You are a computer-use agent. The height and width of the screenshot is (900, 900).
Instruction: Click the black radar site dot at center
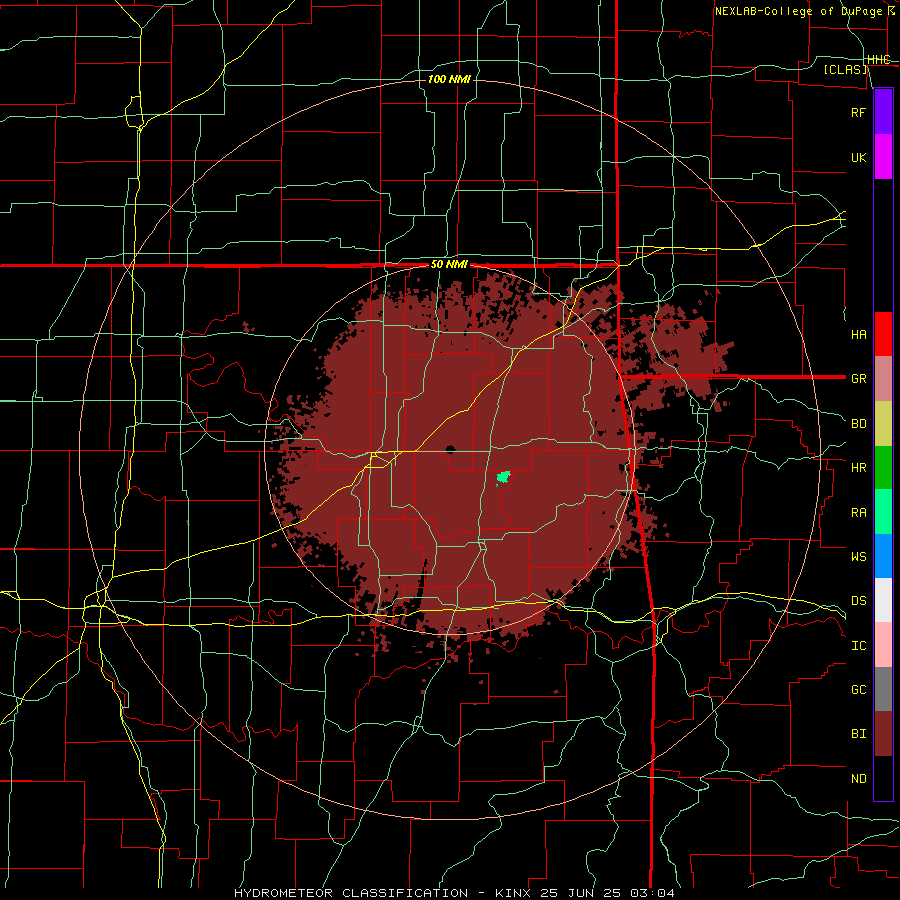click(450, 449)
